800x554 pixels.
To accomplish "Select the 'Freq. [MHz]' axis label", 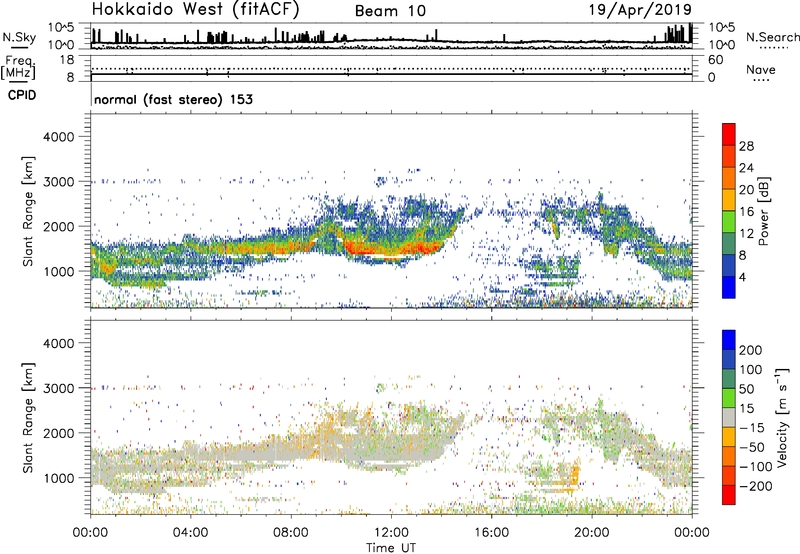I will pyautogui.click(x=18, y=67).
